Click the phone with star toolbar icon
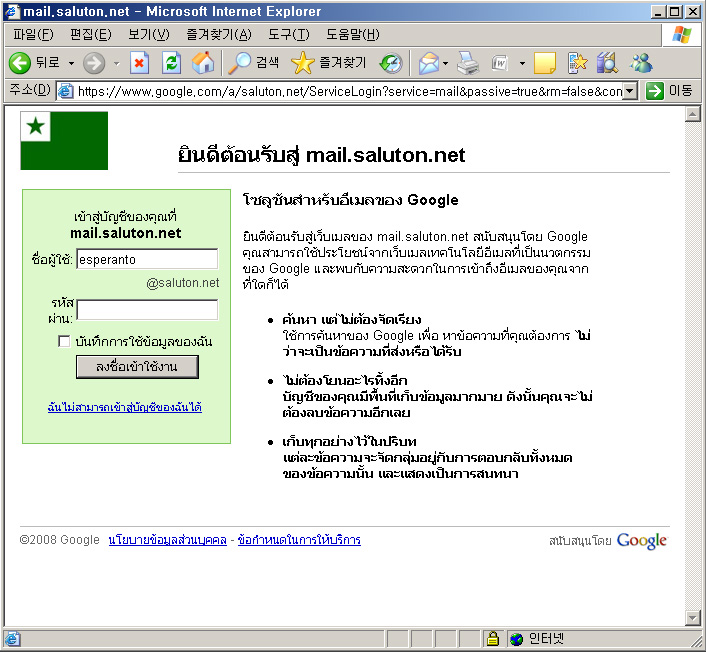Screen dimensions: 706x652 [x=578, y=63]
